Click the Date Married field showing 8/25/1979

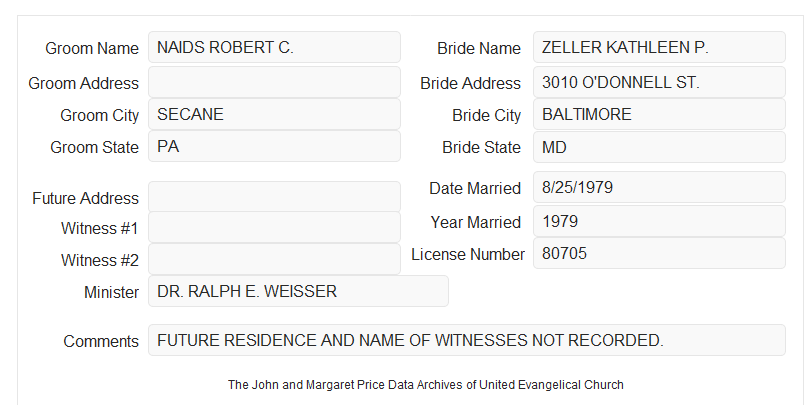(659, 187)
